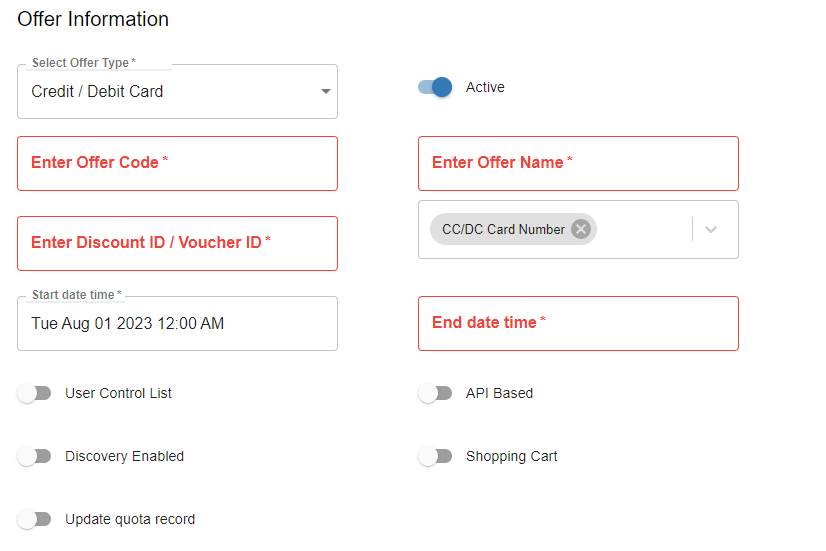Toggle the Discovery Enabled switch
This screenshot has height=551, width=826.
34,456
